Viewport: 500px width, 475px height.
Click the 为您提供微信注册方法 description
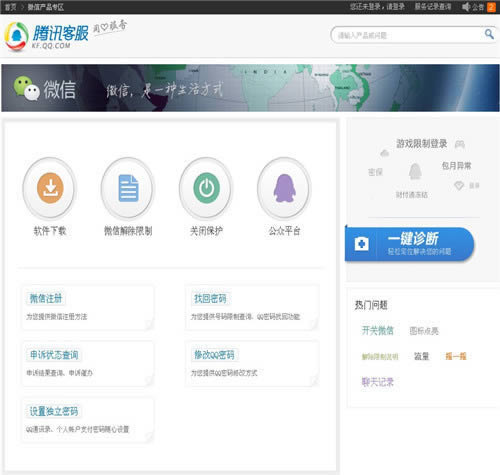click(57, 317)
